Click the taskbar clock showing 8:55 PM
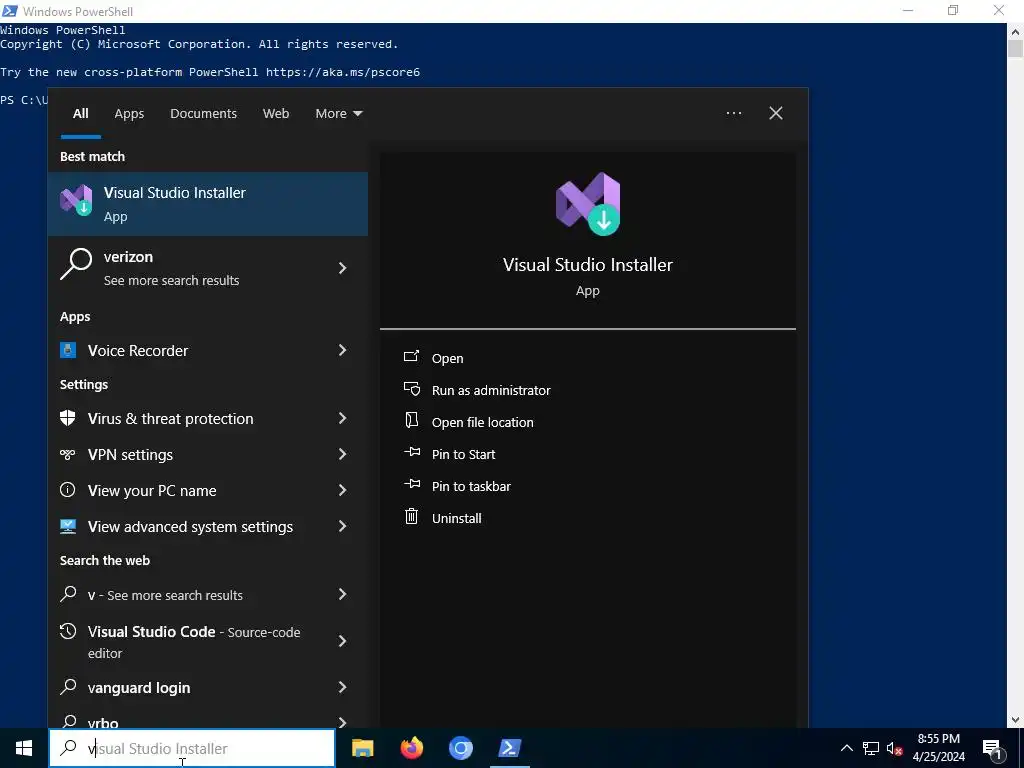Viewport: 1024px width, 768px height. [938, 748]
